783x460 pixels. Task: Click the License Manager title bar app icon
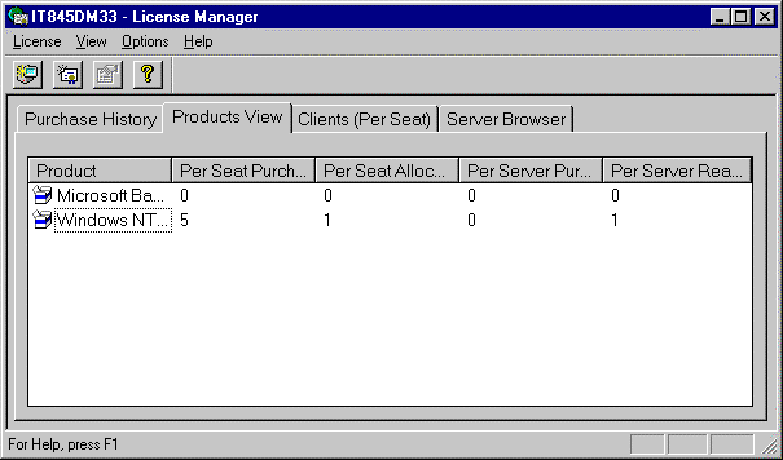[18, 16]
